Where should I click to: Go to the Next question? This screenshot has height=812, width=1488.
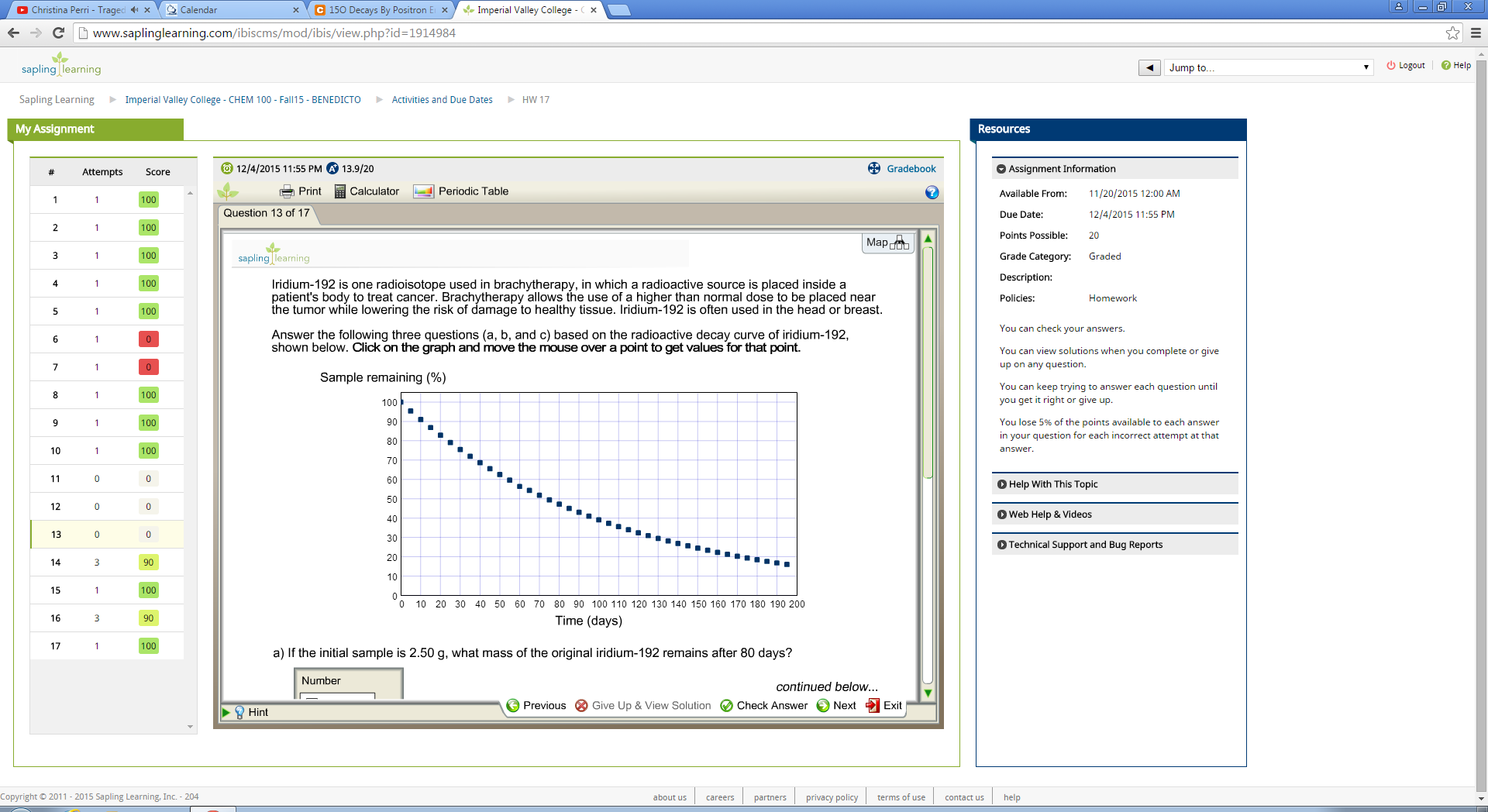click(x=836, y=706)
